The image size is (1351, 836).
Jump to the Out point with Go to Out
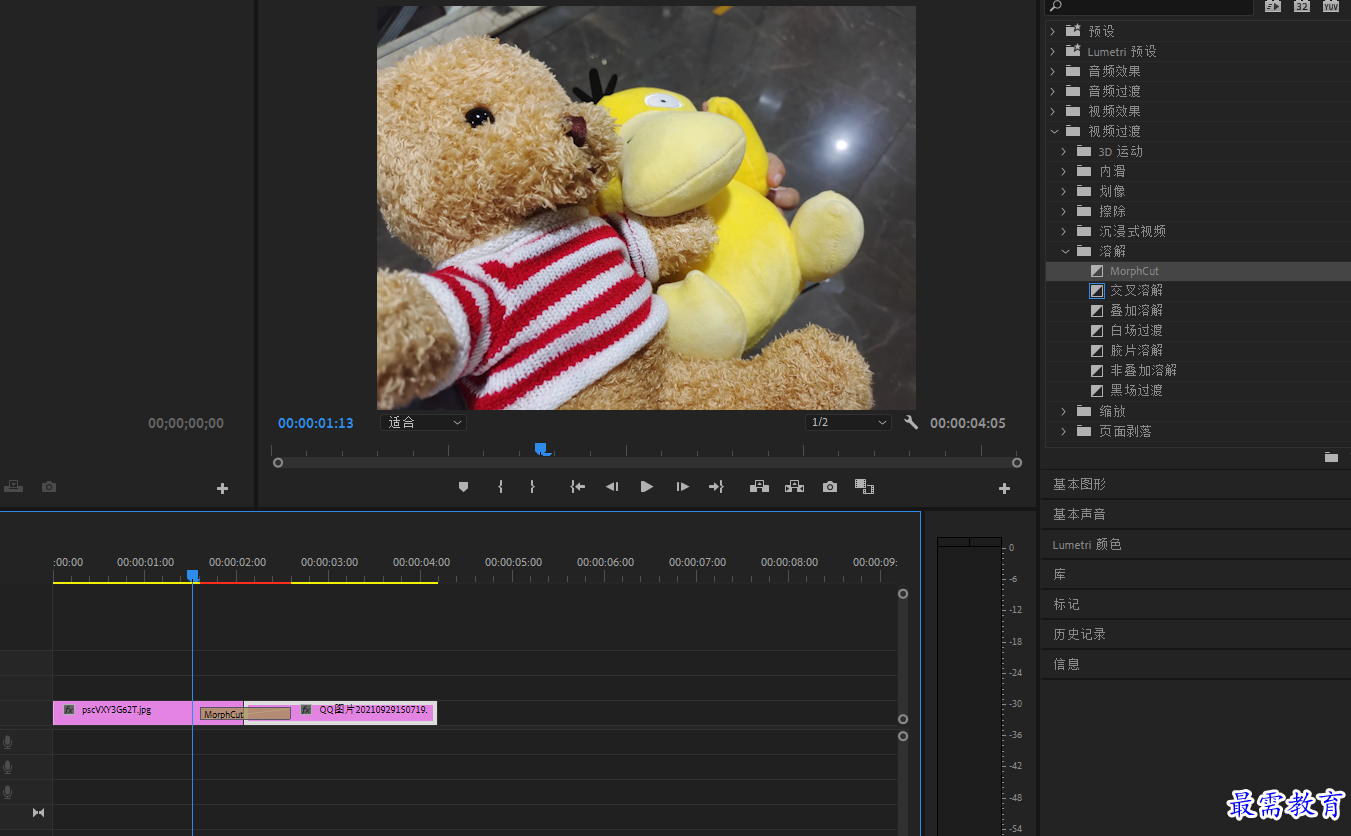pos(716,487)
